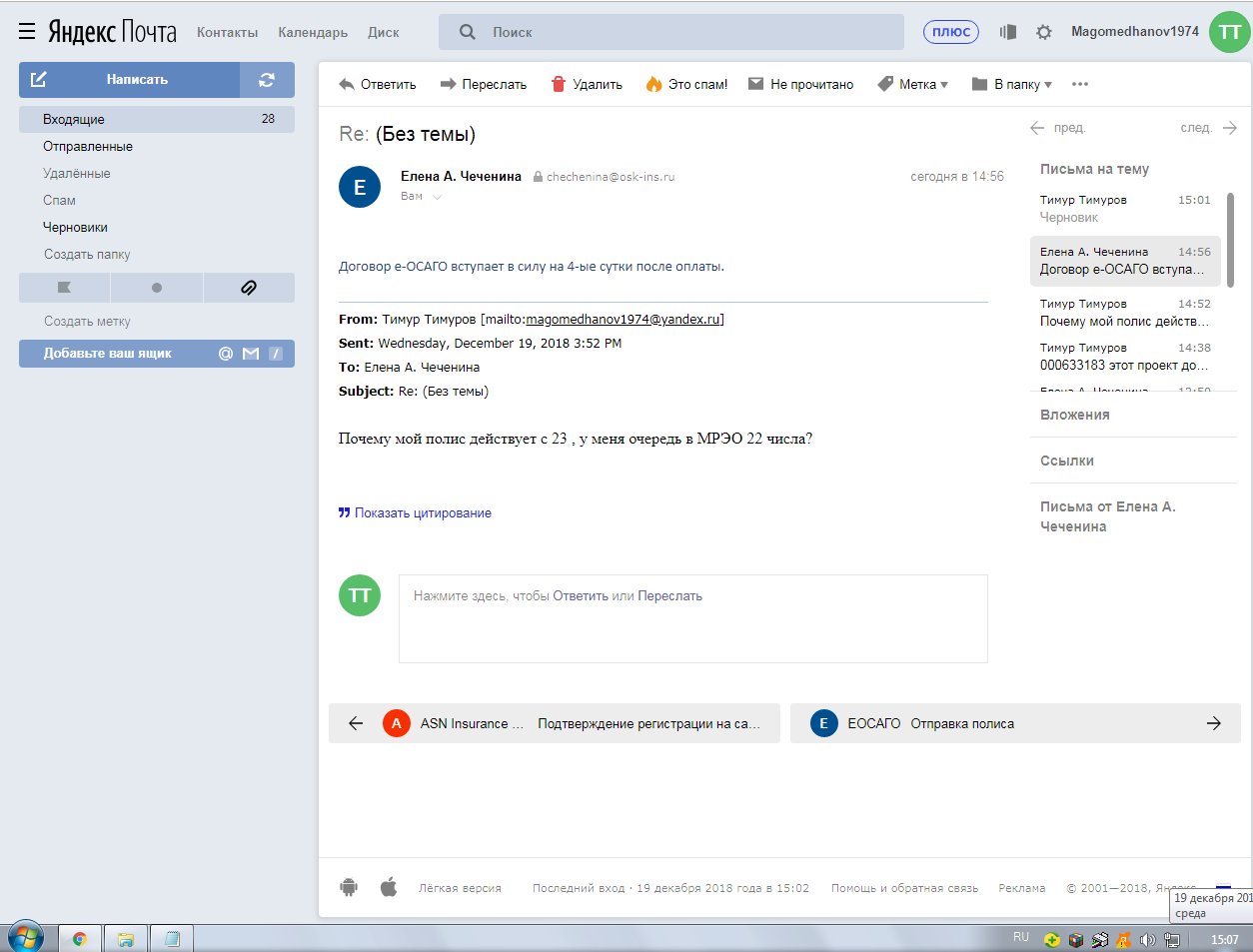
Task: Open the Метка dropdown
Action: pos(912,84)
